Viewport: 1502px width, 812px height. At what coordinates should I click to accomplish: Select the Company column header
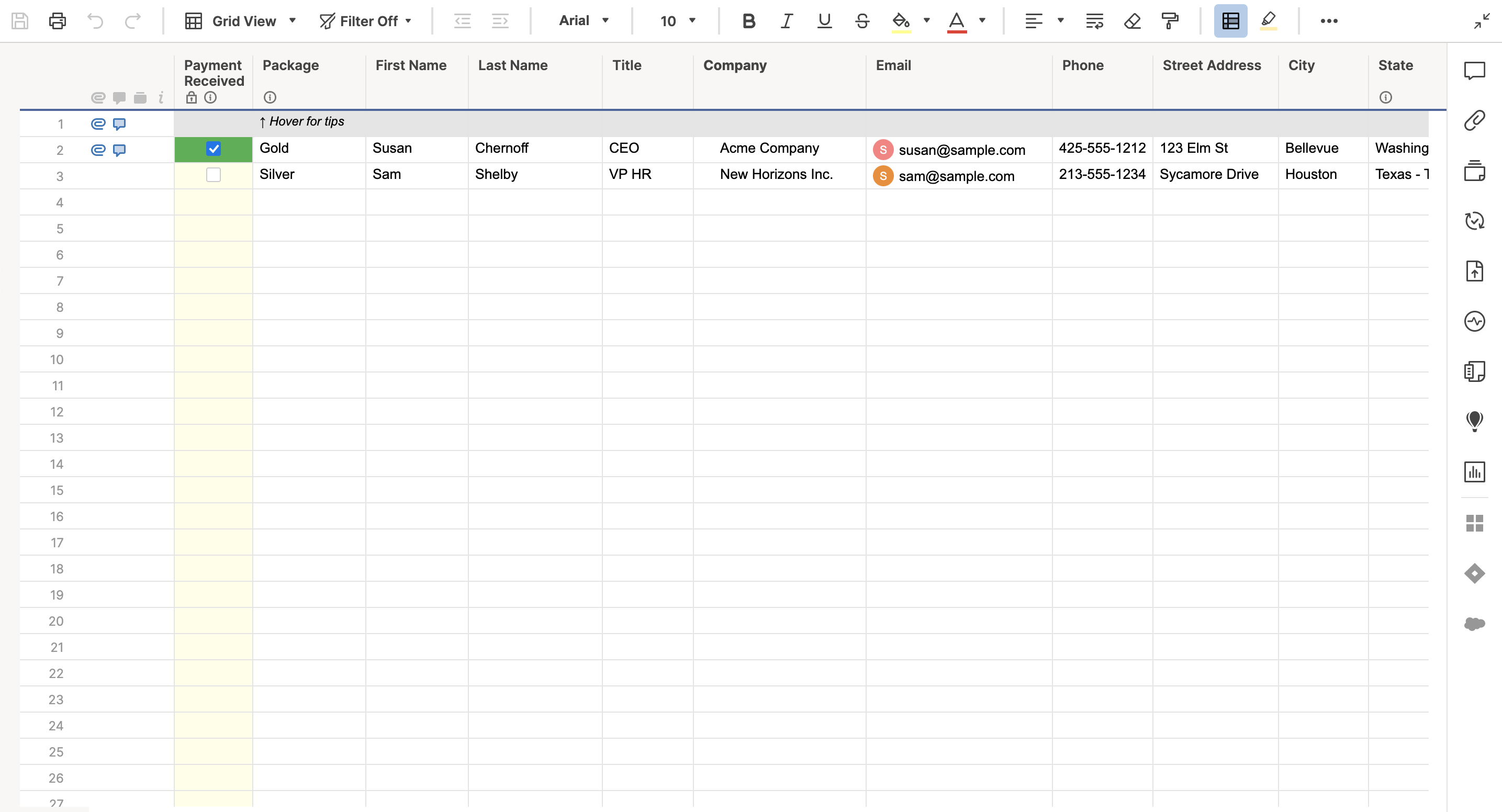point(735,65)
